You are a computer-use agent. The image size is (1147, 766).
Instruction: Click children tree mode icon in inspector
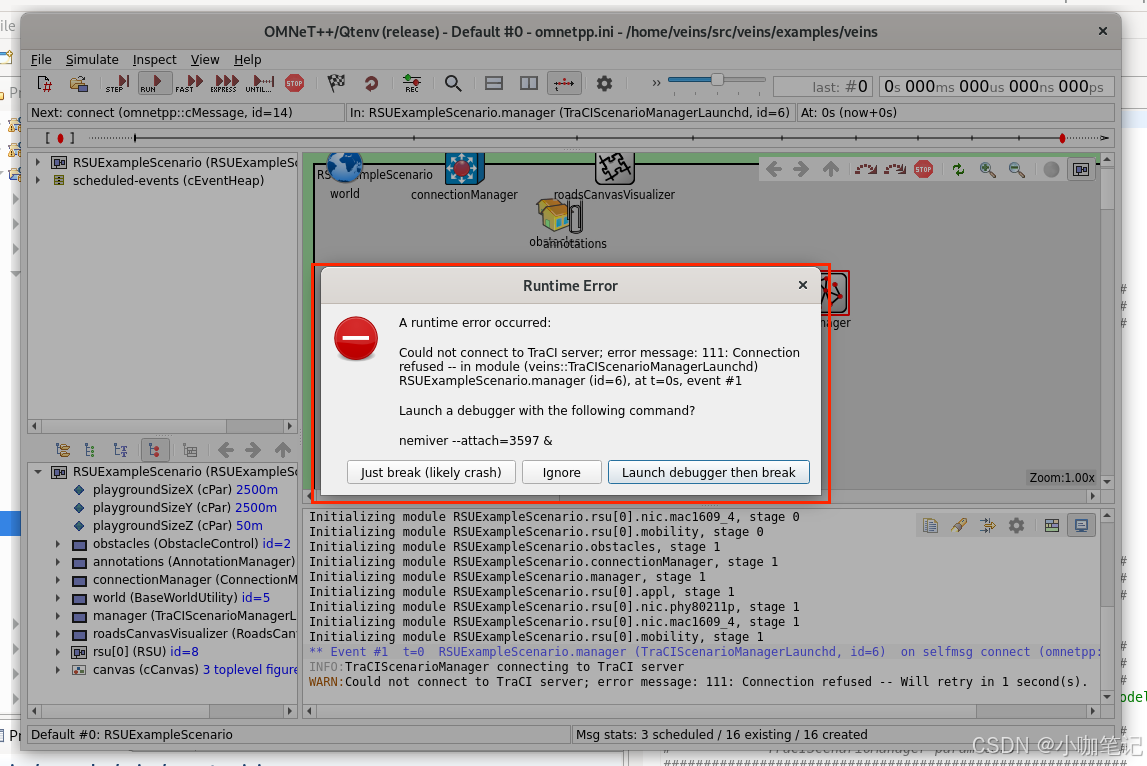(154, 450)
